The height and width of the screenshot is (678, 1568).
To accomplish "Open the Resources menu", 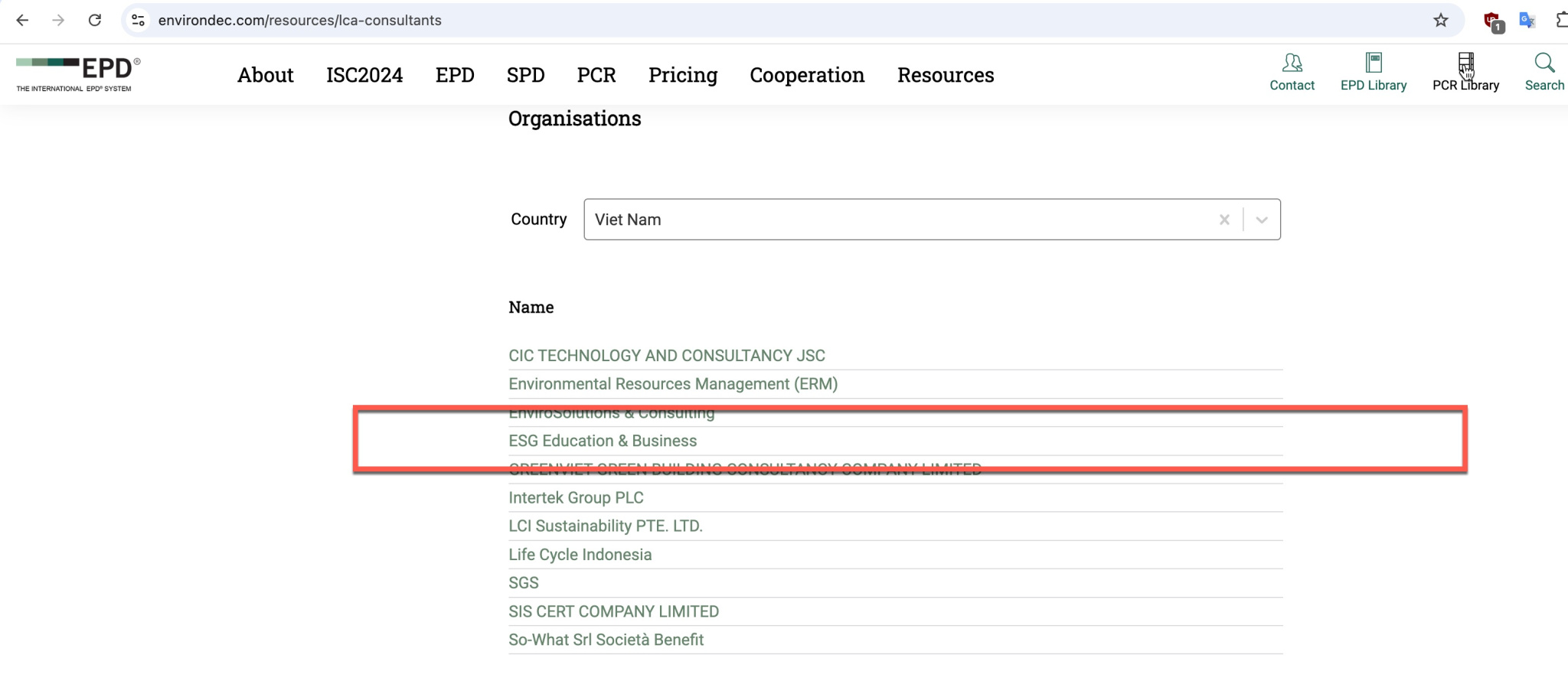I will coord(946,75).
